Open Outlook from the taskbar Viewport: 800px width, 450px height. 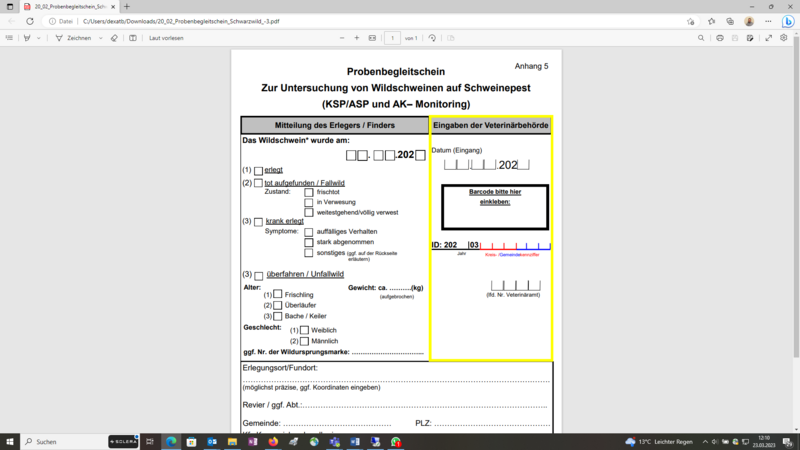tap(212, 442)
